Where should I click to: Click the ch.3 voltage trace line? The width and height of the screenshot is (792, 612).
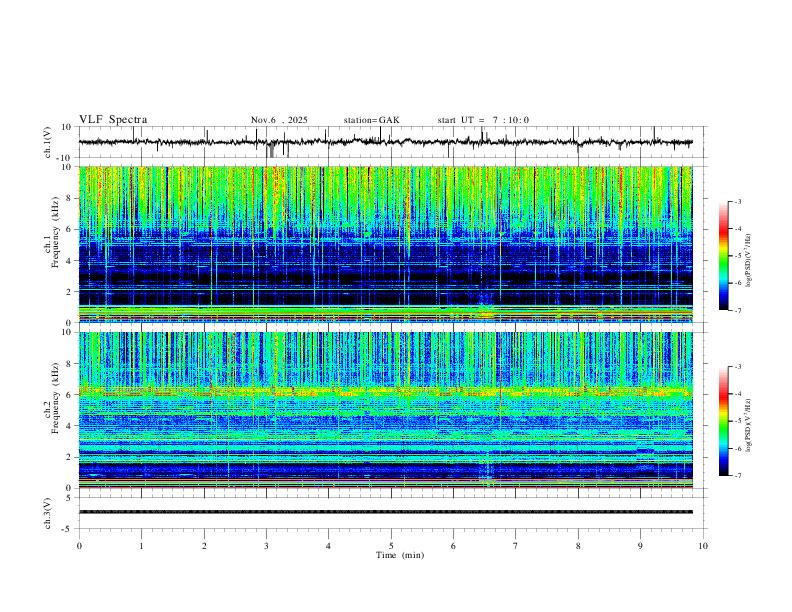click(x=386, y=512)
